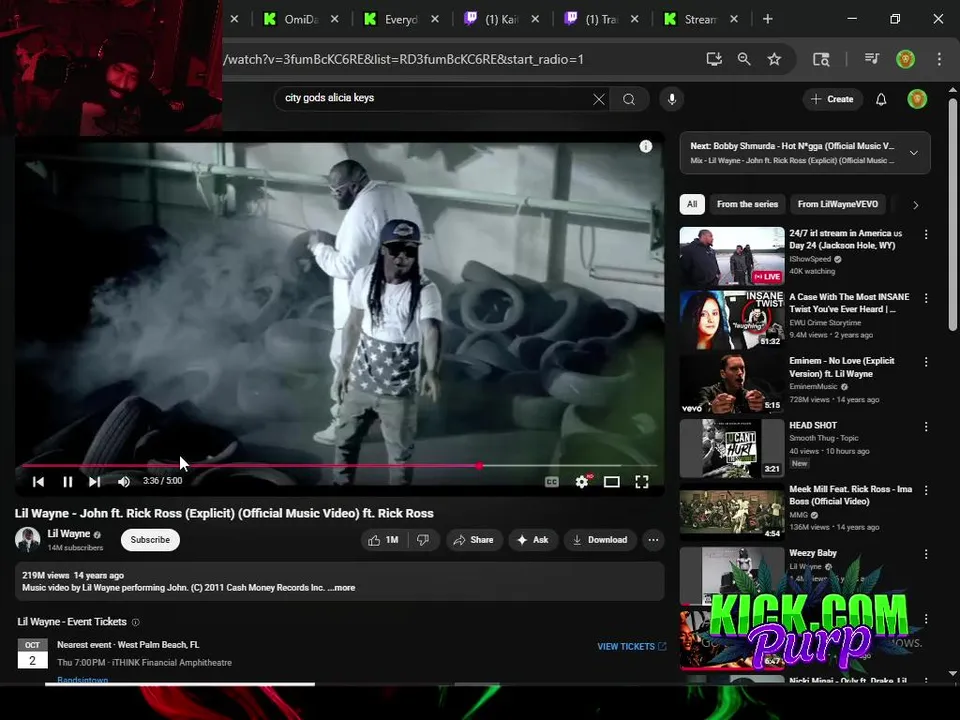Click the zoom magnifier in address bar
Screen dimensions: 960x720
(744, 59)
